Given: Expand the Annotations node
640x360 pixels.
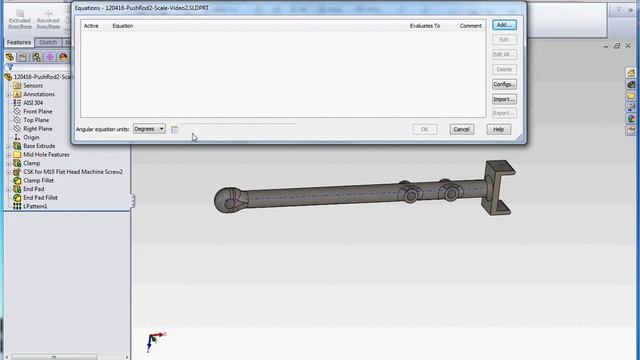Looking at the screenshot, I should pyautogui.click(x=9, y=94).
